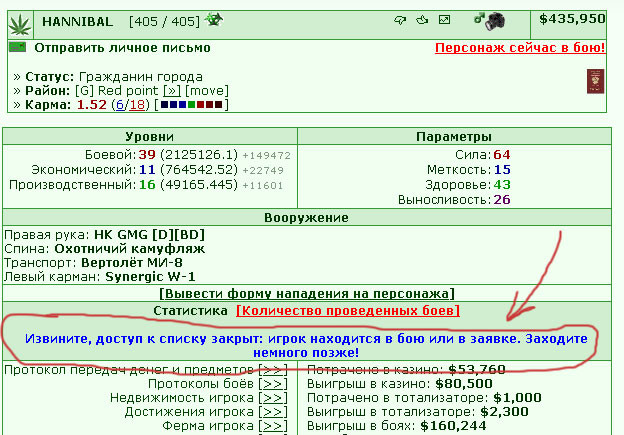Click the HANNIBAL player name
624x435 pixels.
(x=78, y=21)
